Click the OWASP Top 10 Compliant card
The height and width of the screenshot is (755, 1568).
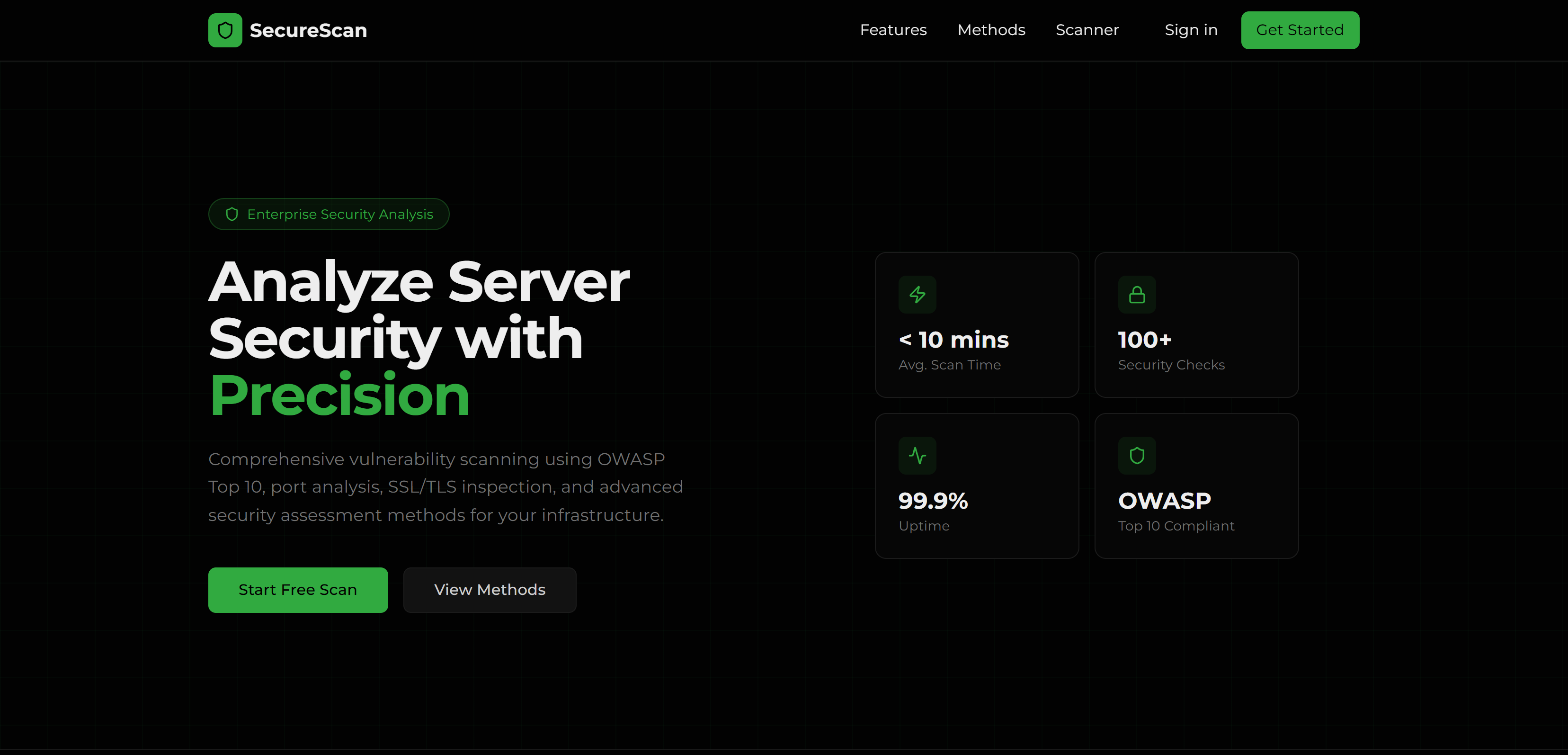pyautogui.click(x=1196, y=486)
